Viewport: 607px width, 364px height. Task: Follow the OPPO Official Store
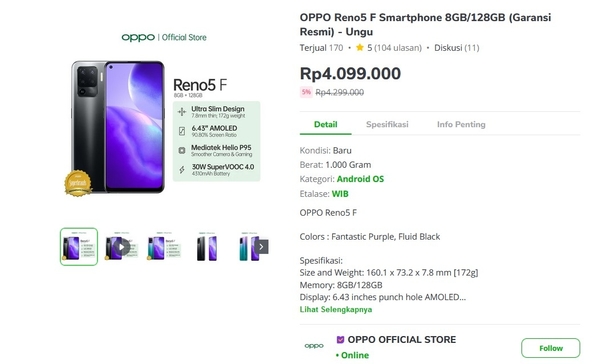[550, 348]
